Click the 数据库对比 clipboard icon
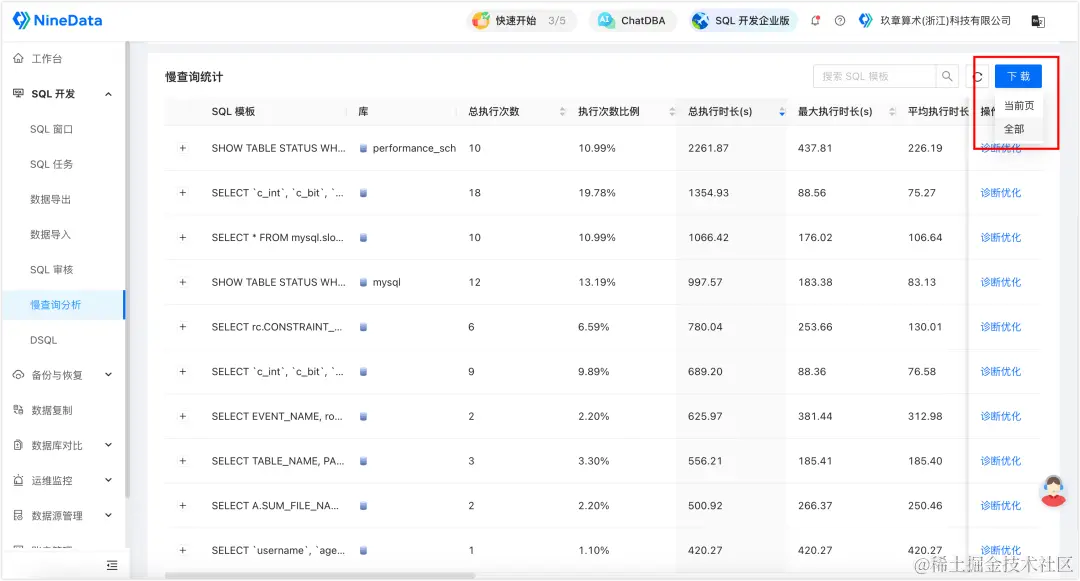This screenshot has height=581, width=1080. tap(19, 445)
